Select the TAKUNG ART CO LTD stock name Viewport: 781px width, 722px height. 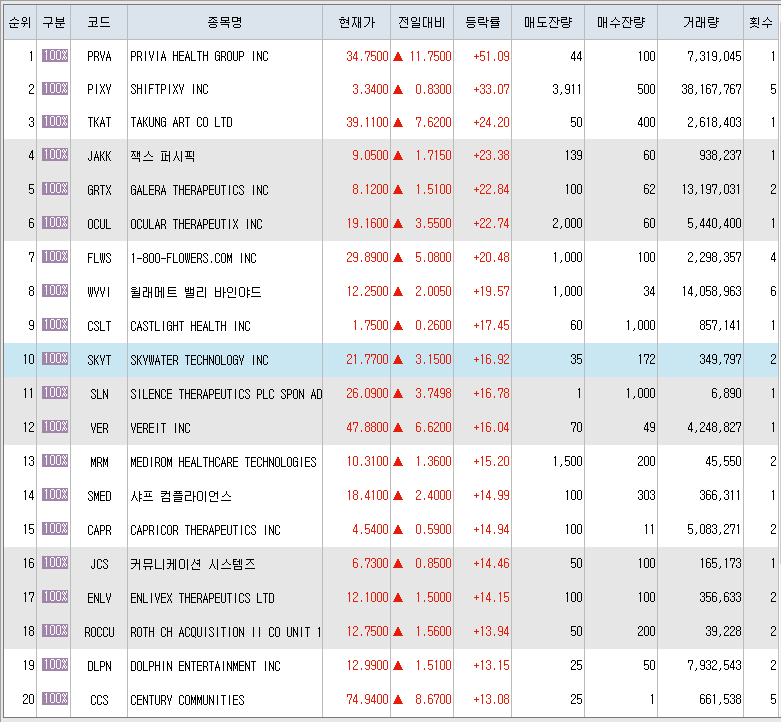tap(181, 122)
